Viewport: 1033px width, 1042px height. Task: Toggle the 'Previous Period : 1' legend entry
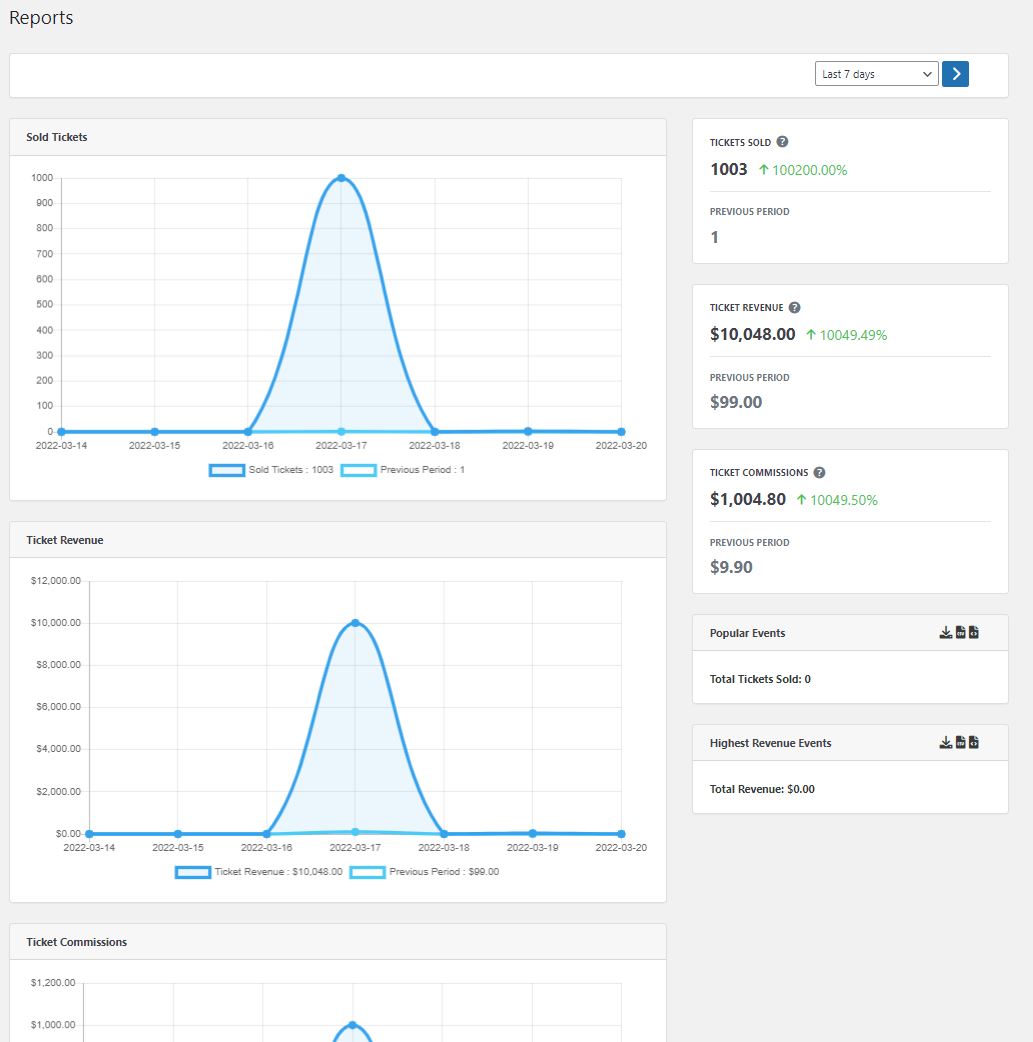pos(403,470)
